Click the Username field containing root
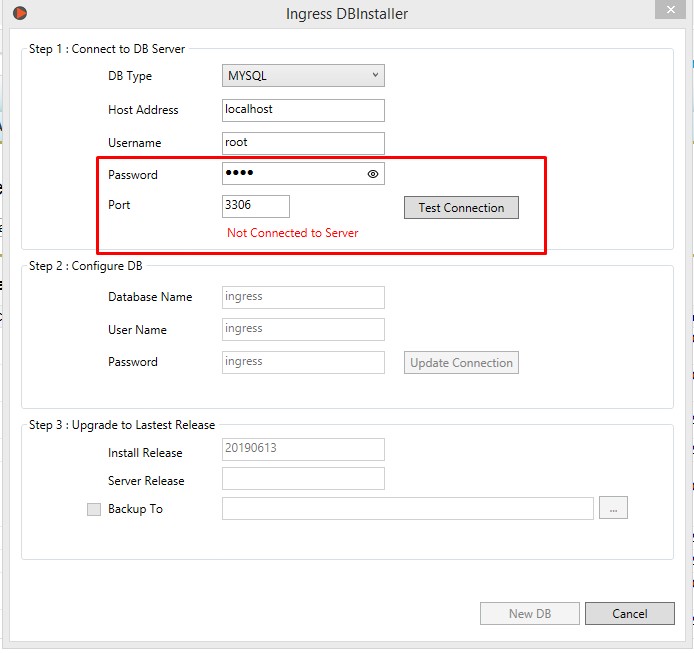Viewport: 694px width, 653px height. click(x=303, y=143)
